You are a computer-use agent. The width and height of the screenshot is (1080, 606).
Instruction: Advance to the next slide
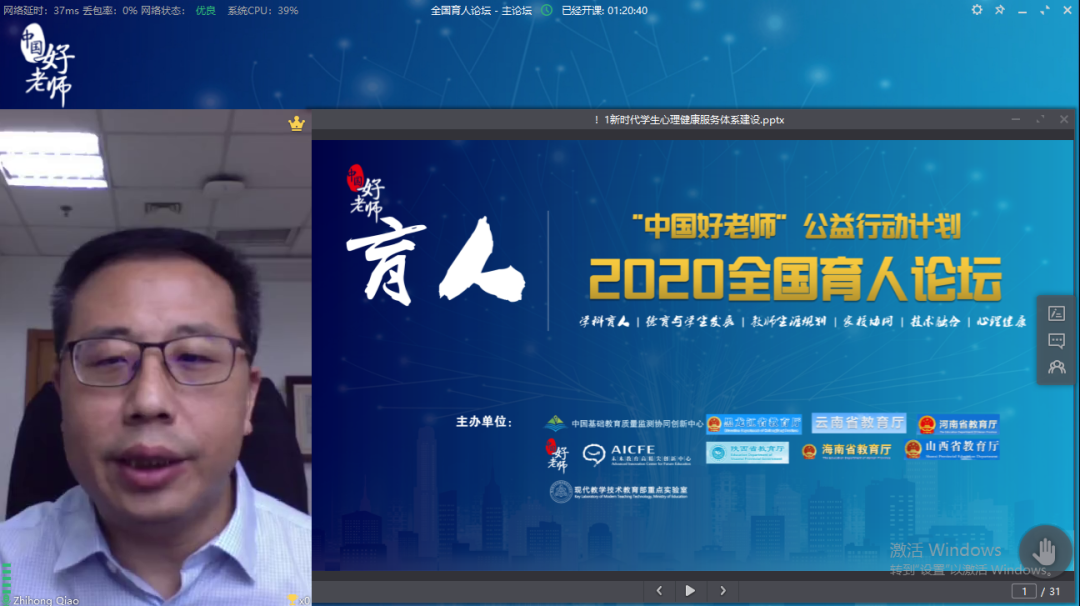pos(723,590)
